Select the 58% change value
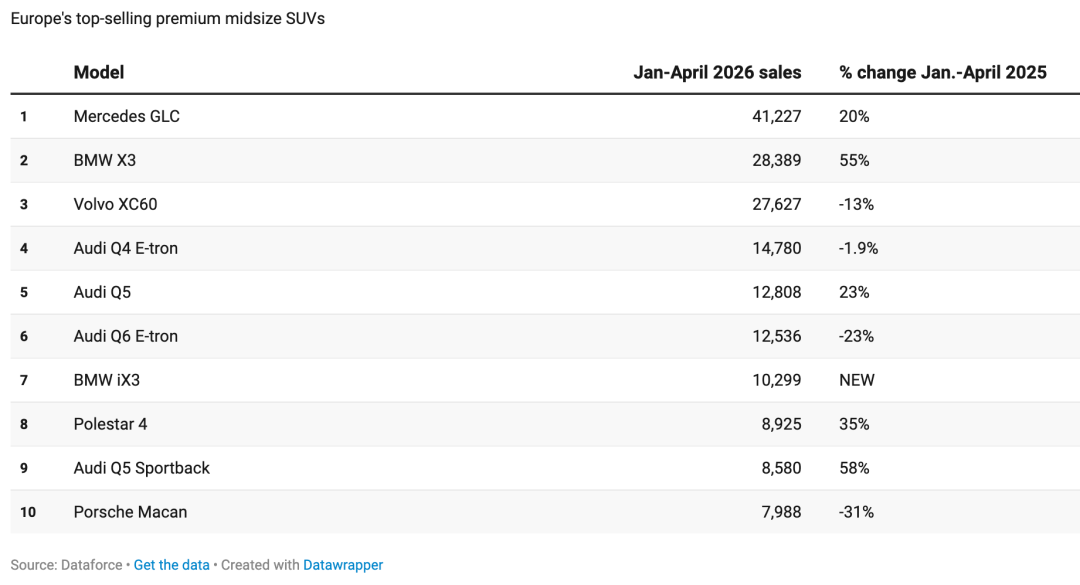The image size is (1080, 585). (x=854, y=469)
